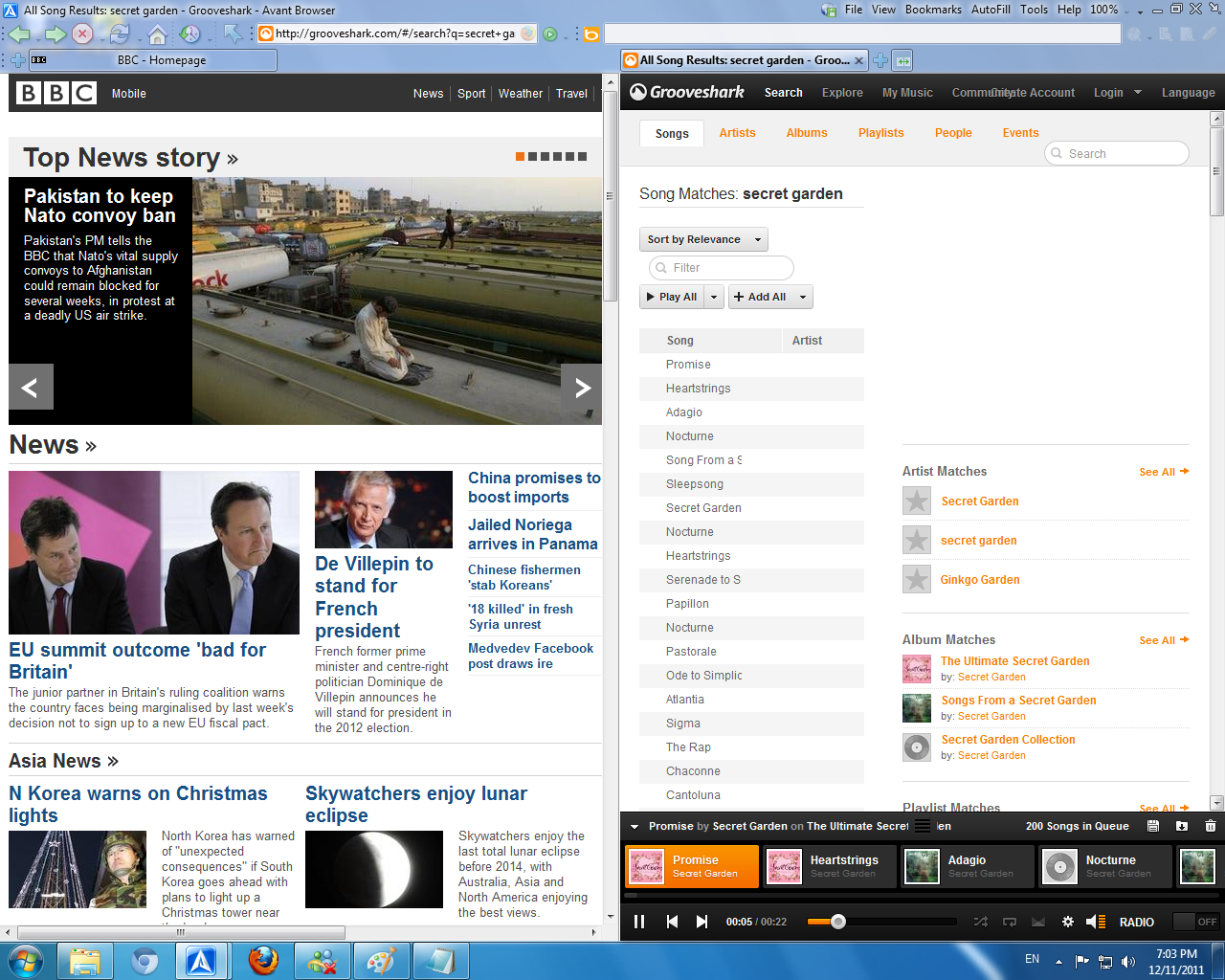This screenshot has width=1225, height=980.
Task: Show hidden system tray icons
Action: (x=1058, y=961)
